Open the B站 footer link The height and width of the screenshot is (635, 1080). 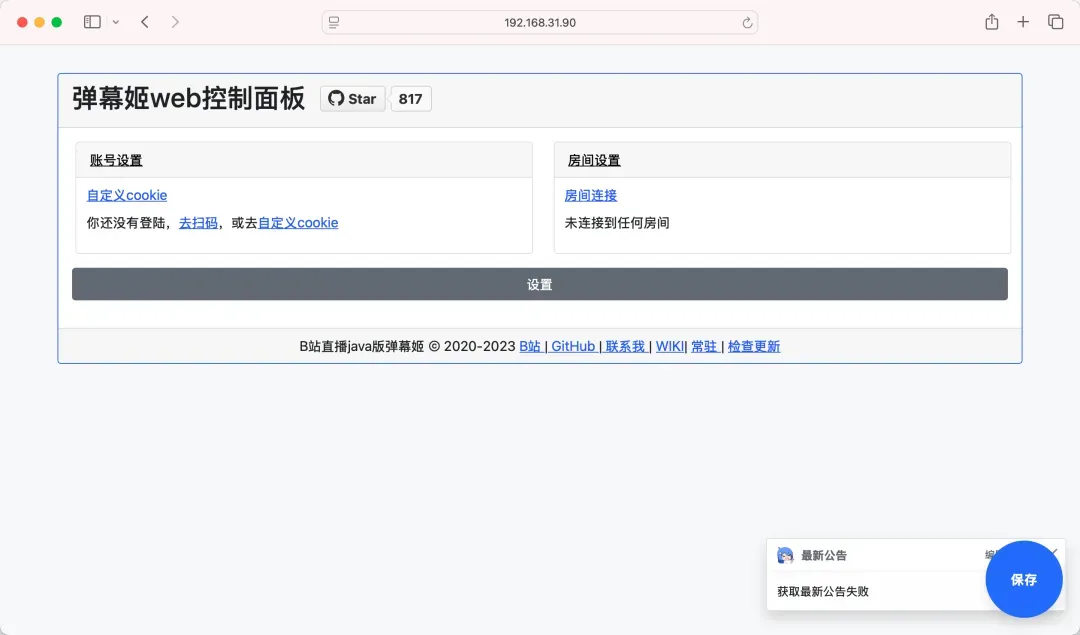point(530,346)
